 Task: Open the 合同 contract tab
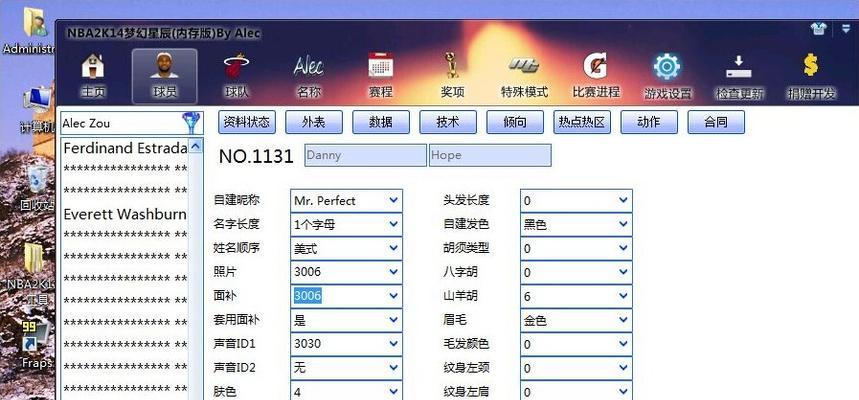point(716,122)
